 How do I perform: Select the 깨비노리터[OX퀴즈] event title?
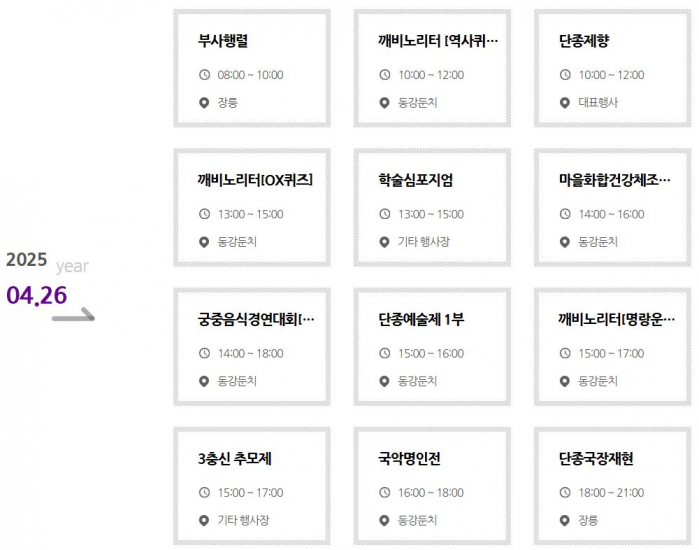pos(255,180)
